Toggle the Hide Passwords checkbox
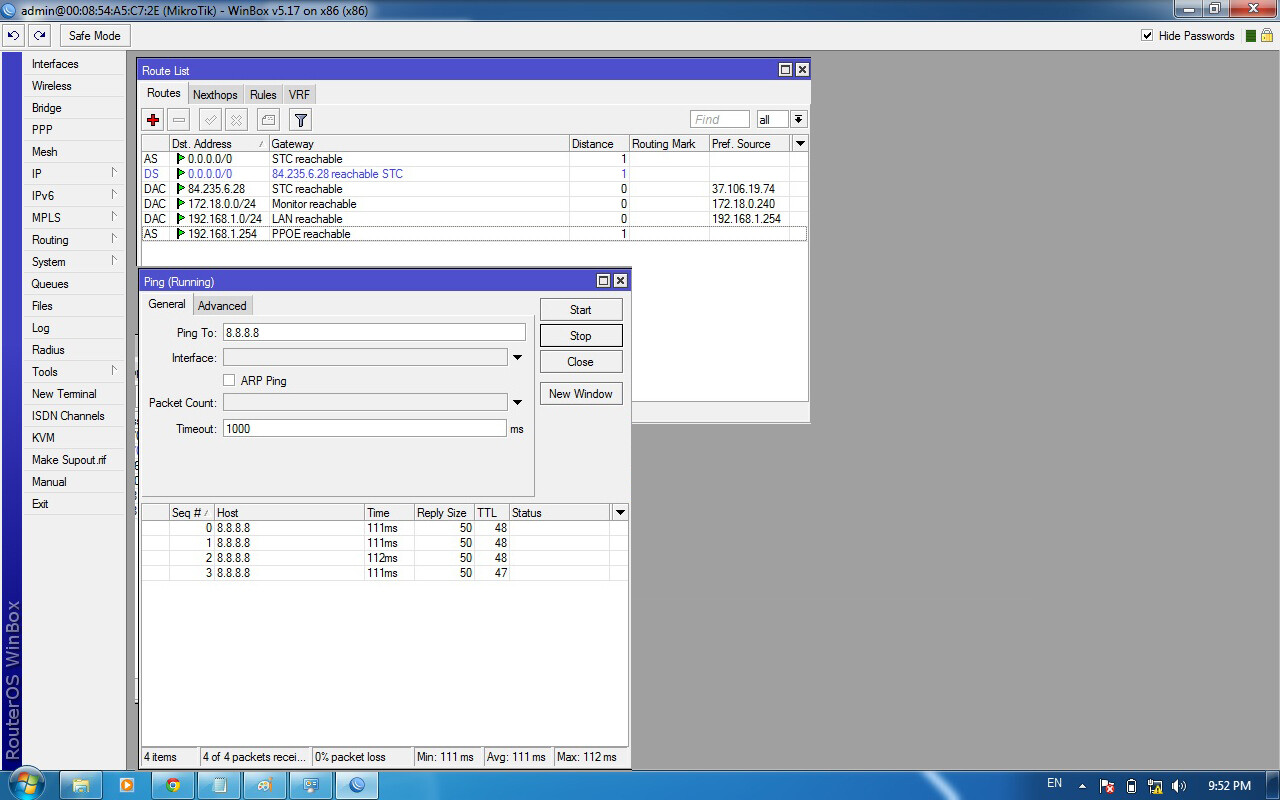The image size is (1280, 800). tap(1147, 36)
